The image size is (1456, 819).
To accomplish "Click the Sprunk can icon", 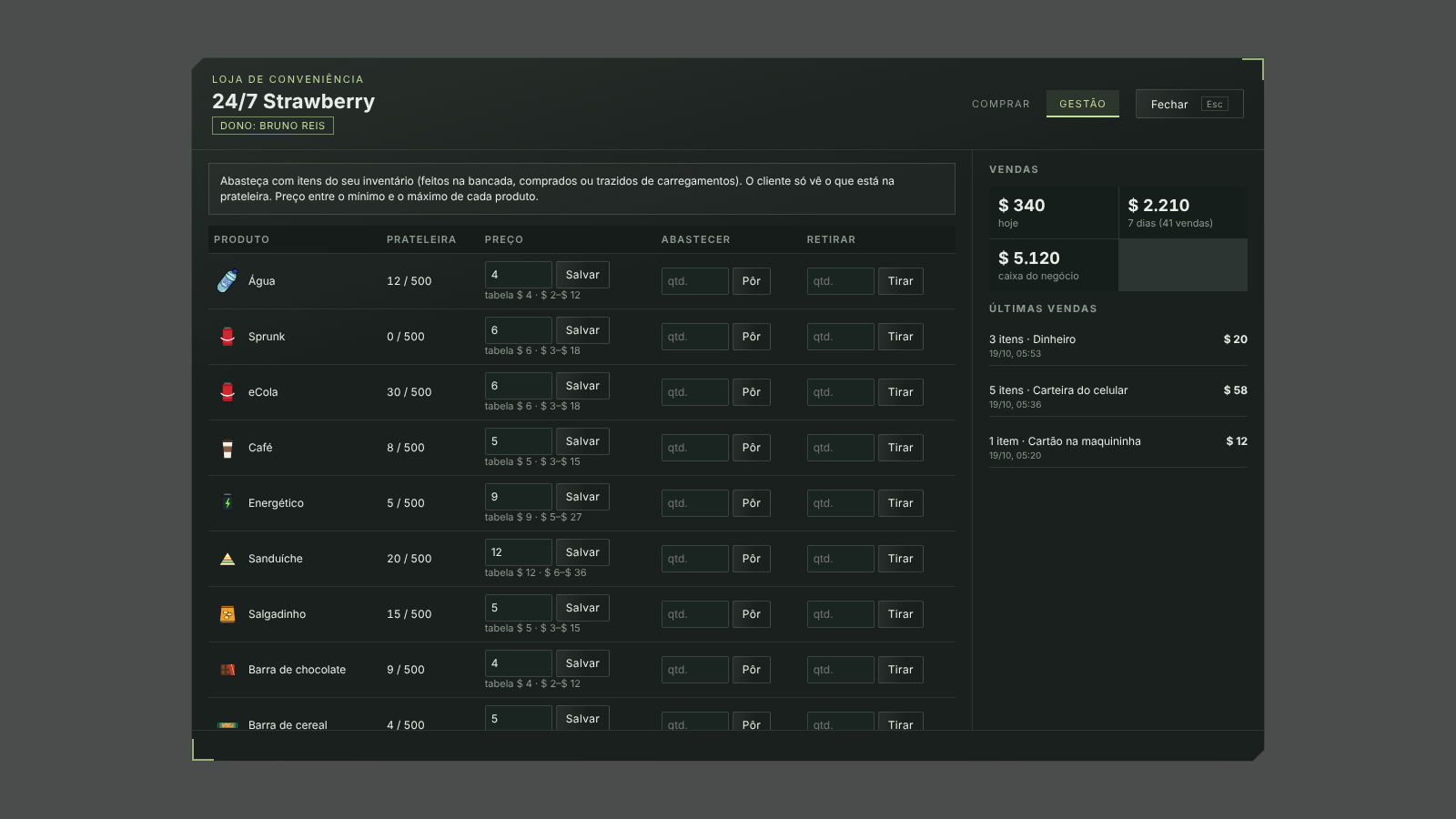I will [x=227, y=337].
